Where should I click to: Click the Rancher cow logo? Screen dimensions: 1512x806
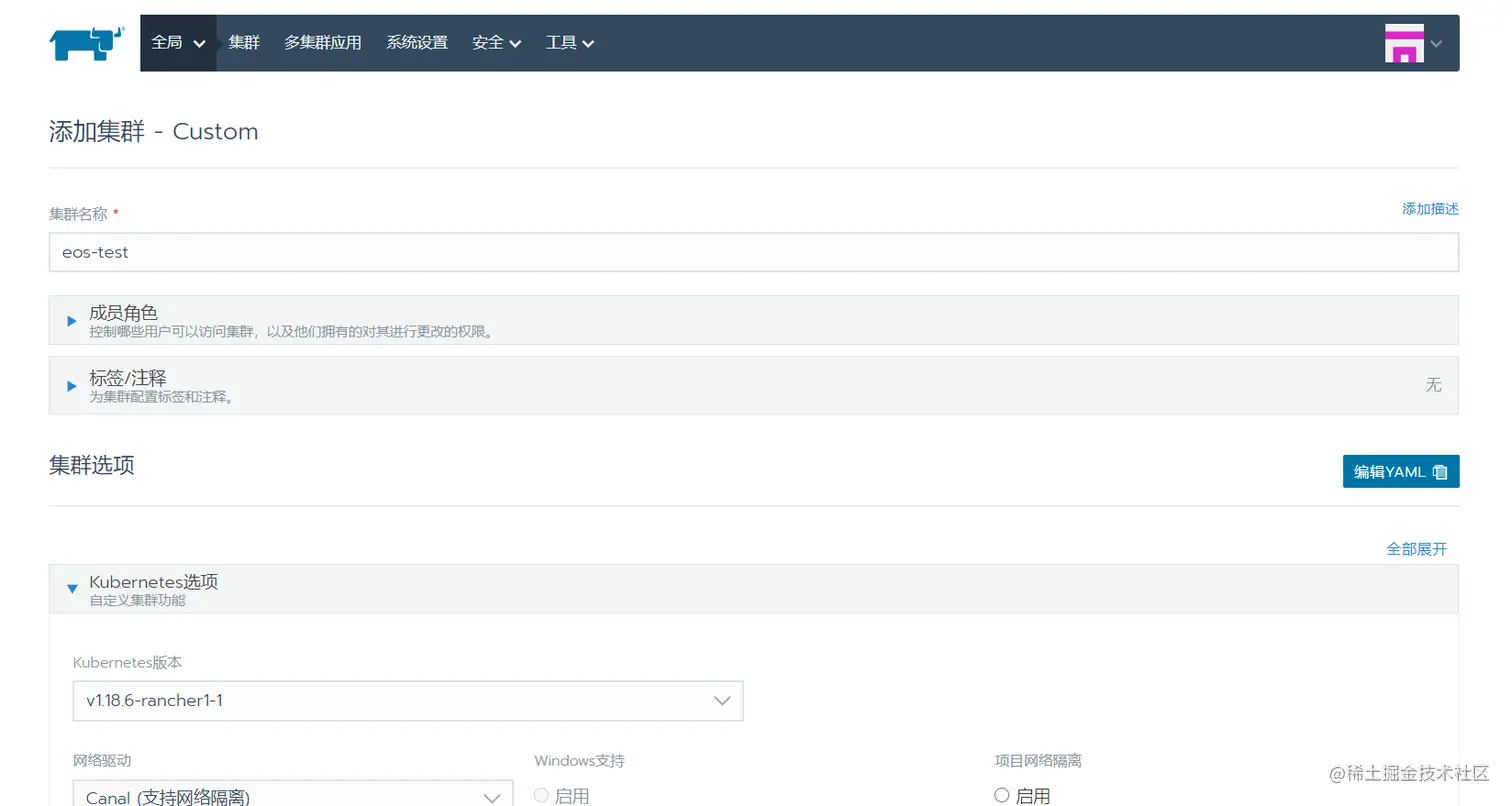point(87,43)
